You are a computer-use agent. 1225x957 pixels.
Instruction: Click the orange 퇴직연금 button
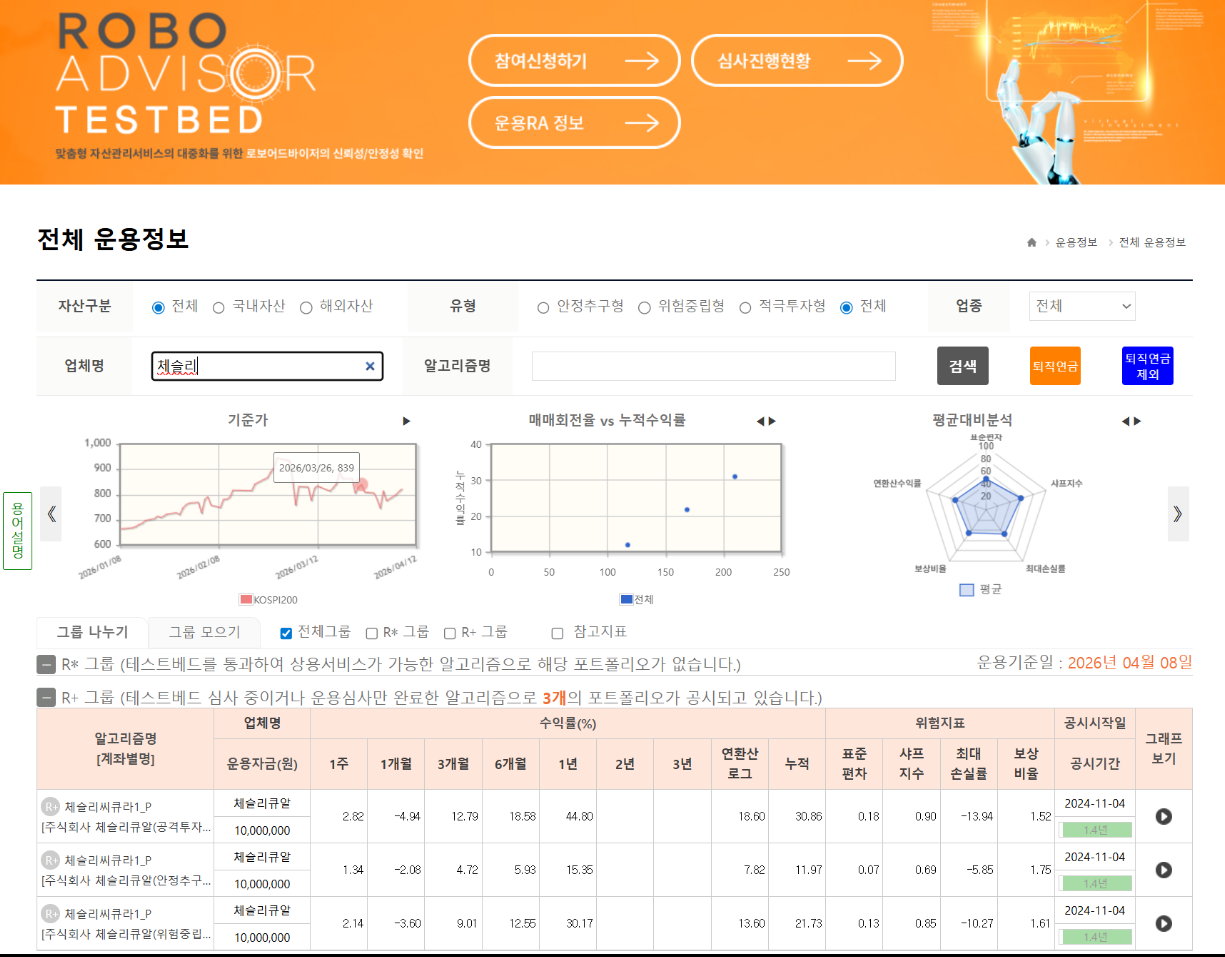[x=1055, y=366]
